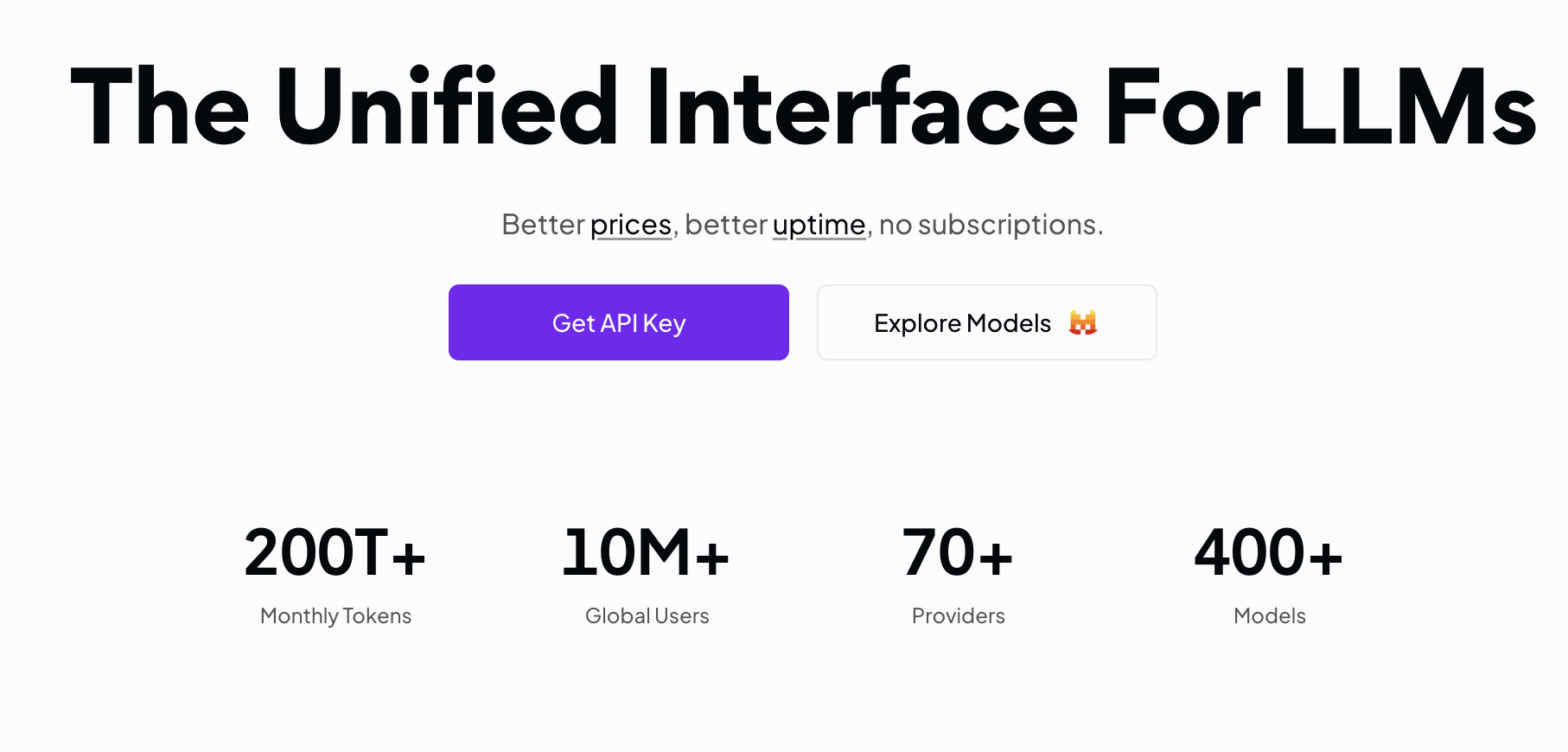1568x752 pixels.
Task: Click the 70+ statistic number
Action: pos(958,553)
